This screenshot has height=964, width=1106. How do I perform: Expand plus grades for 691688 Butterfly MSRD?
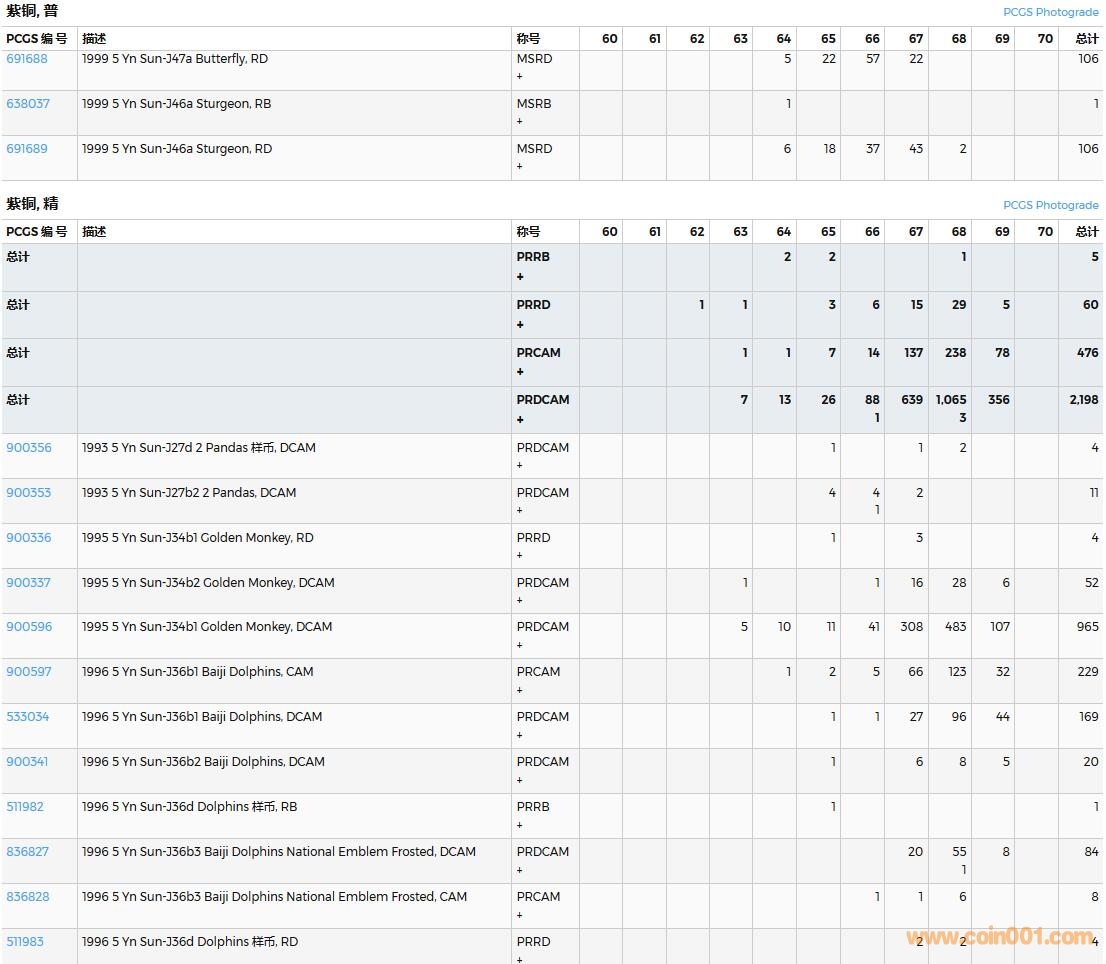point(520,77)
